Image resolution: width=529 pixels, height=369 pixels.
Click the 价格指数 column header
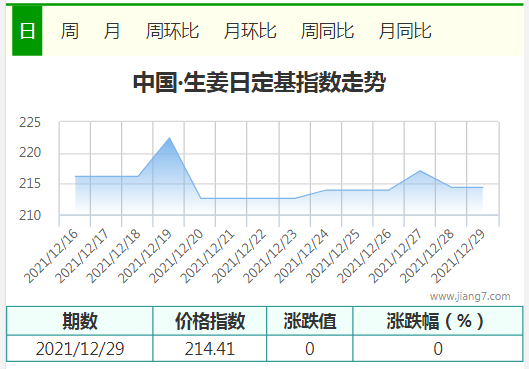[x=210, y=321]
